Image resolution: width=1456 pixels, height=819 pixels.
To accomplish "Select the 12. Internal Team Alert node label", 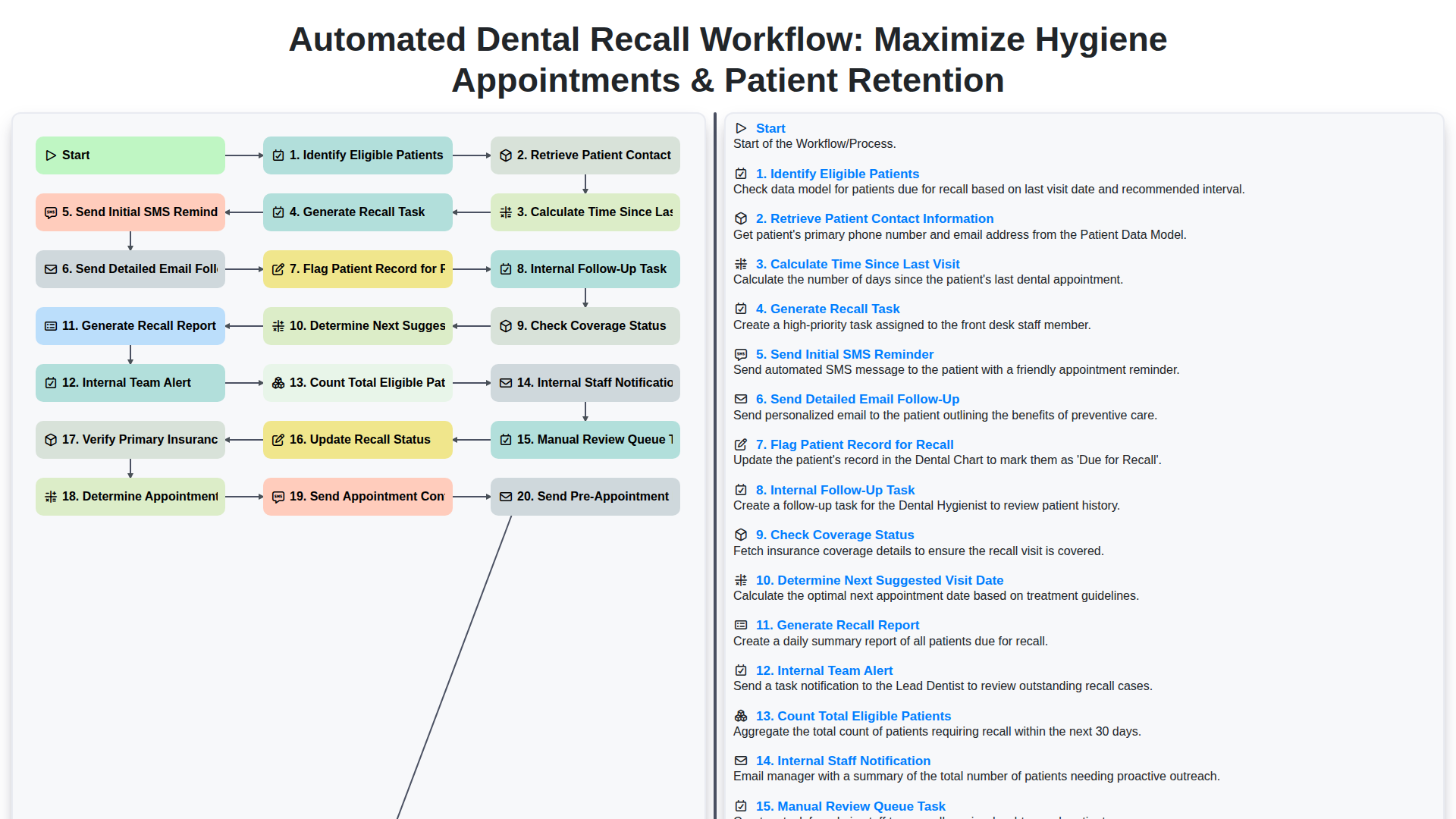I will point(127,383).
